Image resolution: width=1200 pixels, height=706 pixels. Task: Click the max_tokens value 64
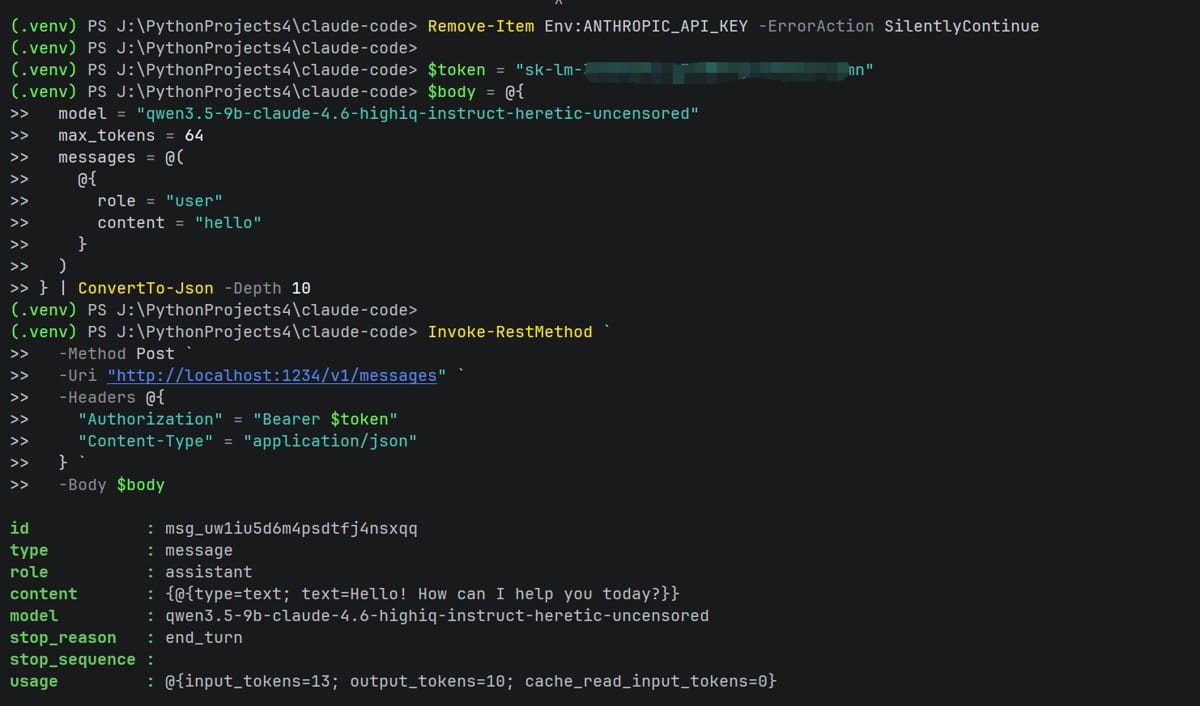pos(194,136)
